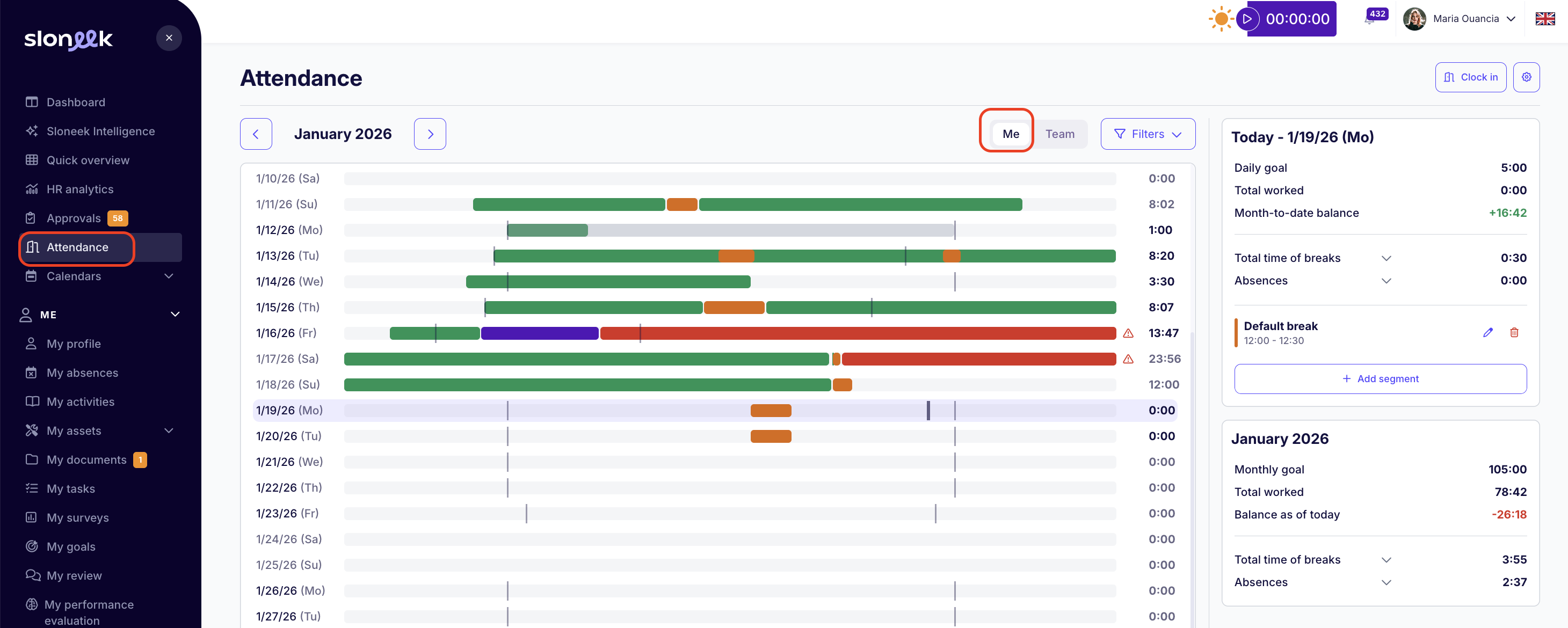Click warning icon on 1/16/26 row

tap(1128, 333)
